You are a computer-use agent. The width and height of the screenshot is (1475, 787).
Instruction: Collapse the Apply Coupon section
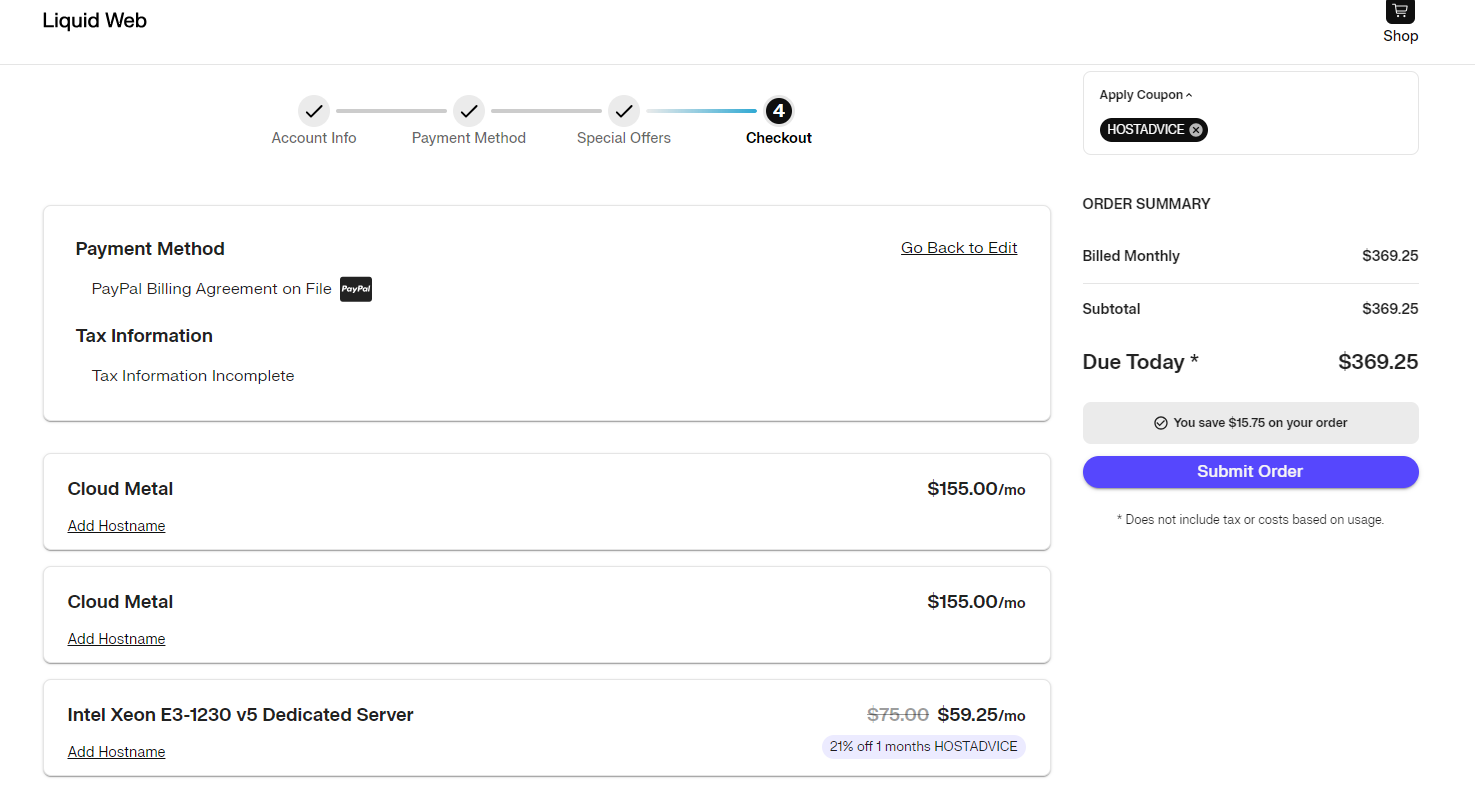click(x=1146, y=95)
